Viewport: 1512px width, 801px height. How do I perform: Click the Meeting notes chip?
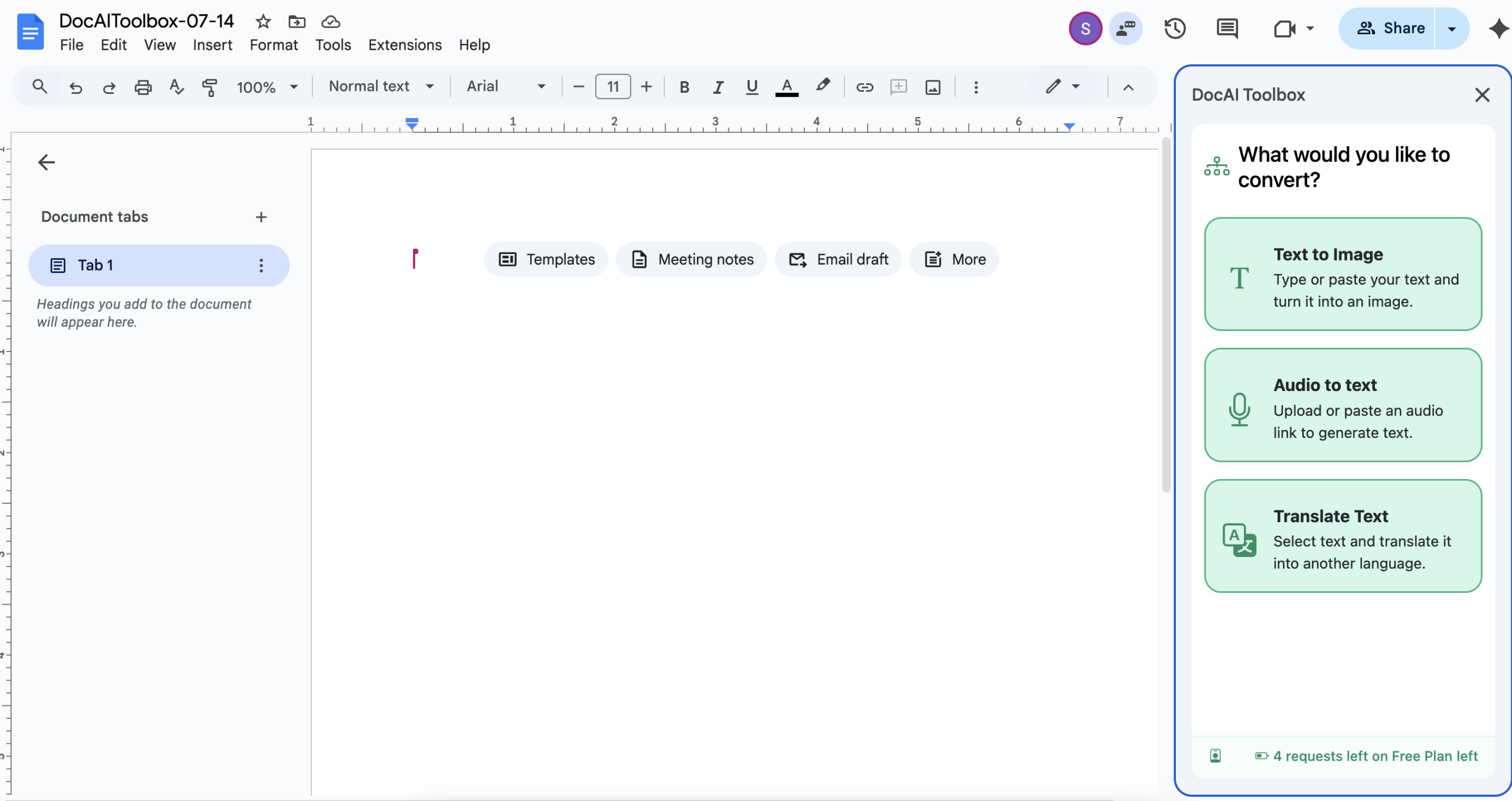click(x=692, y=259)
